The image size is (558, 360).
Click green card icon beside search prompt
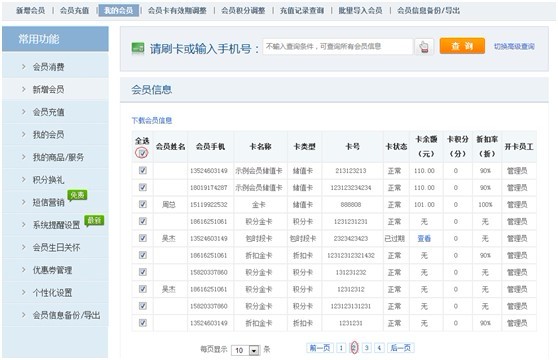(x=138, y=48)
